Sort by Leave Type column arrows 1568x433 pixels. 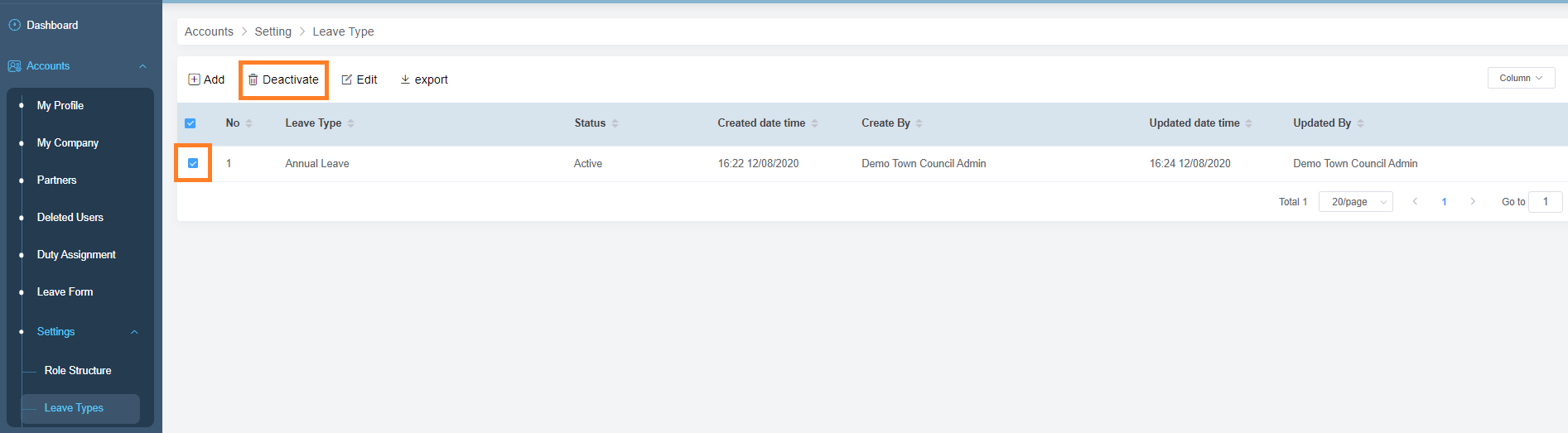pos(350,123)
